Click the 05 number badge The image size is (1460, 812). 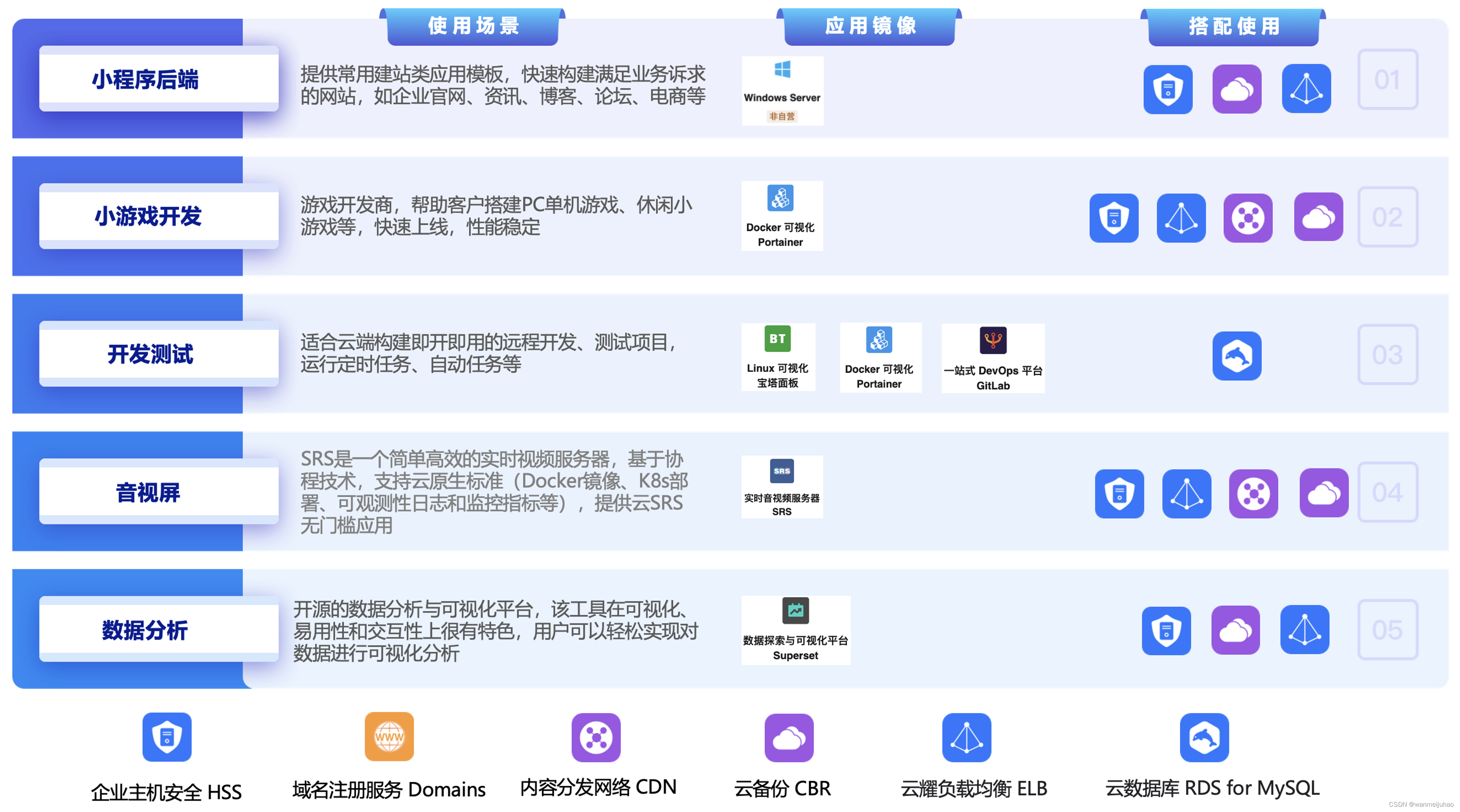click(x=1387, y=630)
